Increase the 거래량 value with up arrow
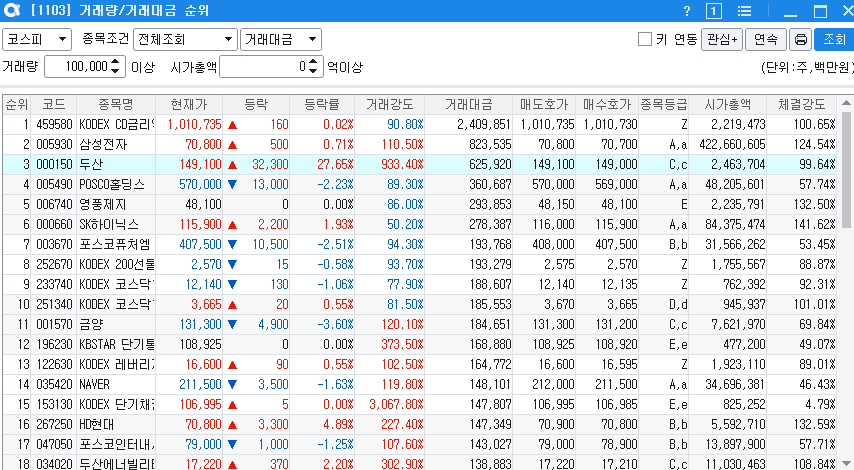854x470 pixels. pyautogui.click(x=115, y=62)
